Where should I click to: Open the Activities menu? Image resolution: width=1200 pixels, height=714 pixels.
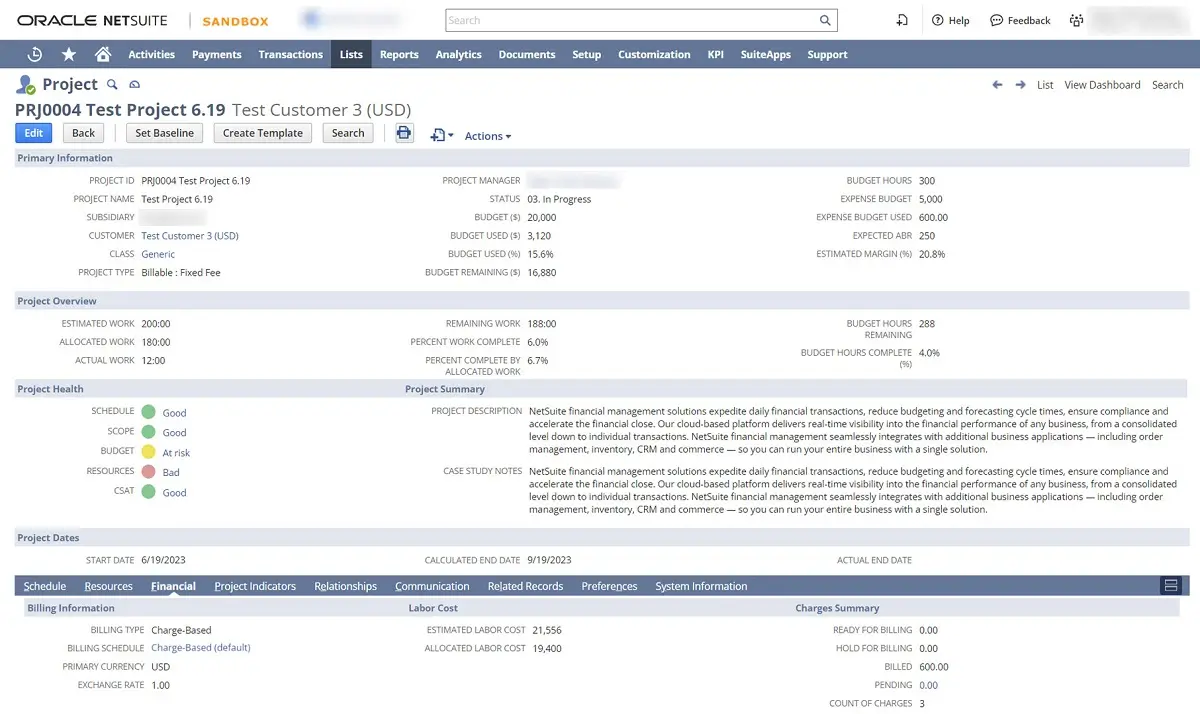152,54
